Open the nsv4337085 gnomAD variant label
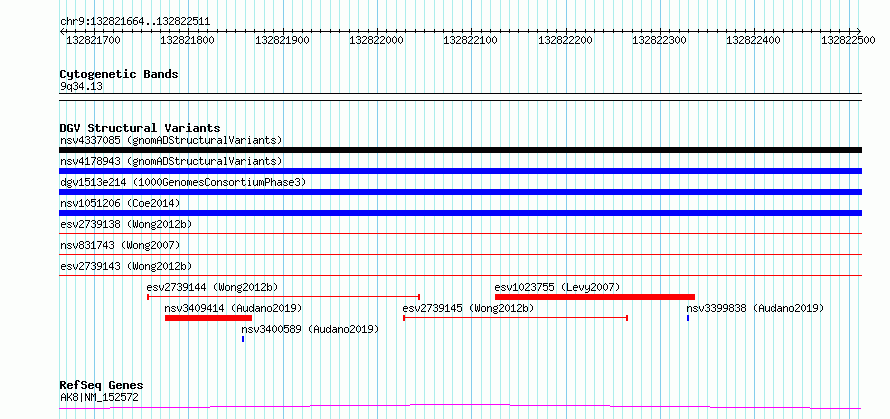The image size is (890, 419). [x=171, y=140]
